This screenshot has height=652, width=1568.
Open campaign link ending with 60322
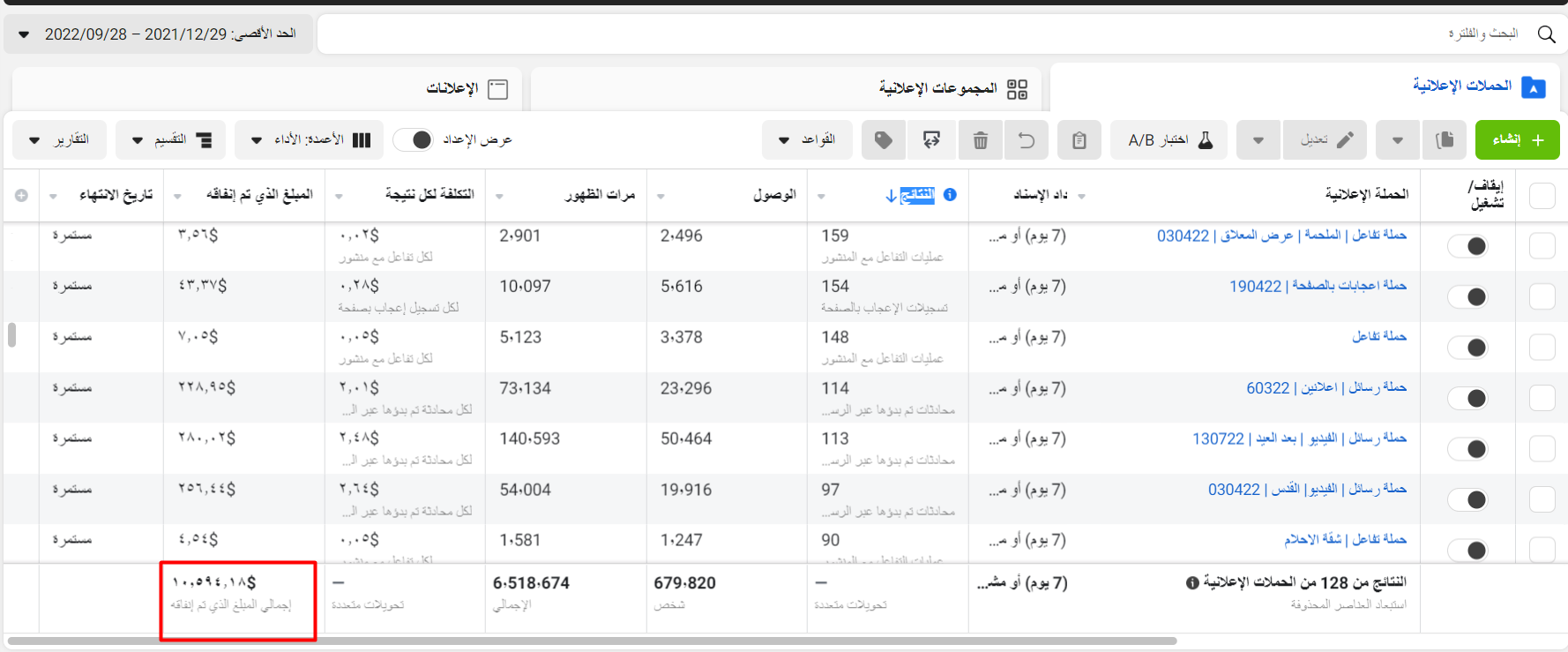(1325, 388)
